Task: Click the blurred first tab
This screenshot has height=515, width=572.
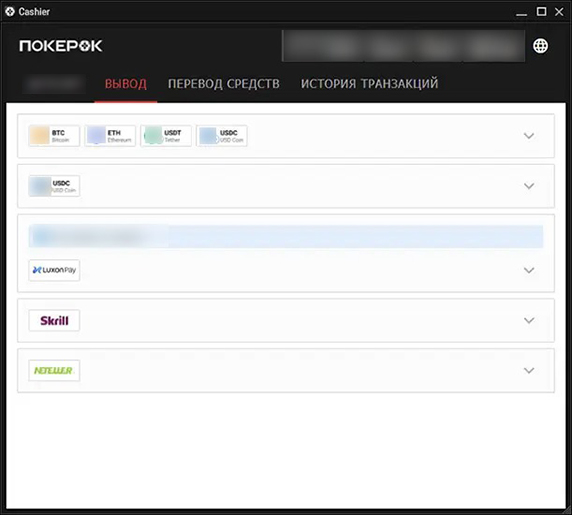Action: [x=54, y=84]
